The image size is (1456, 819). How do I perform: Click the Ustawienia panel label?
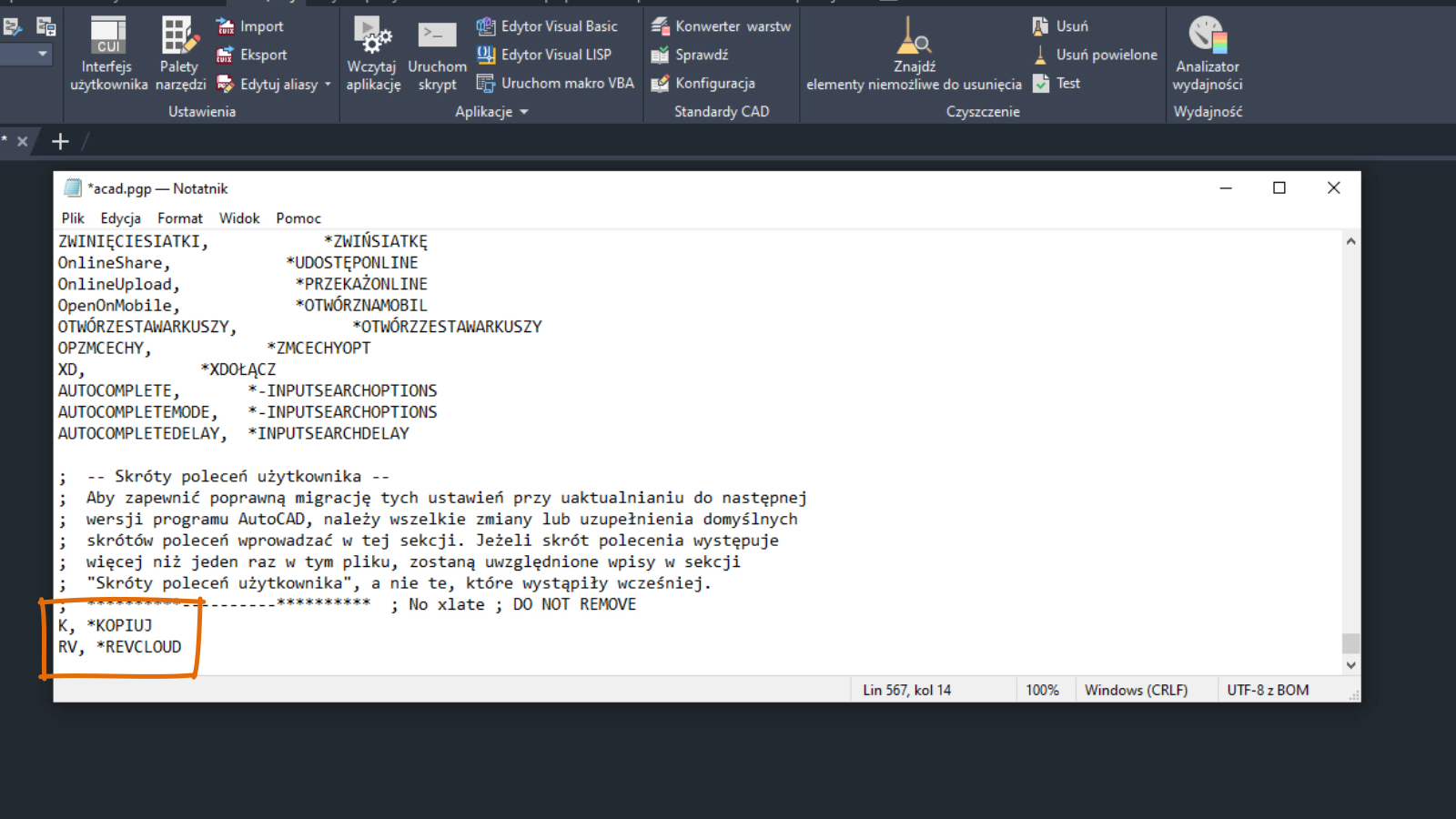click(x=202, y=111)
